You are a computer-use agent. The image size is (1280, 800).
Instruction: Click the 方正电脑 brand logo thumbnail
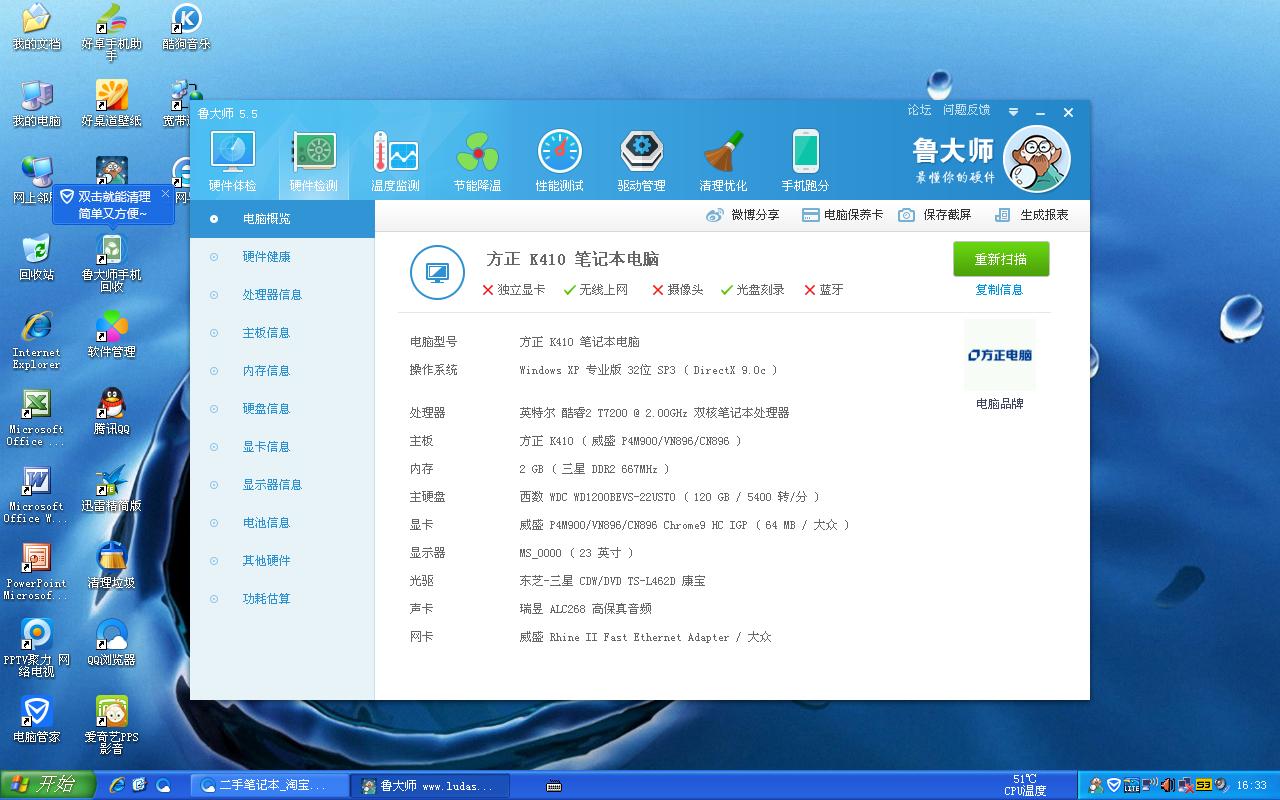point(1000,355)
